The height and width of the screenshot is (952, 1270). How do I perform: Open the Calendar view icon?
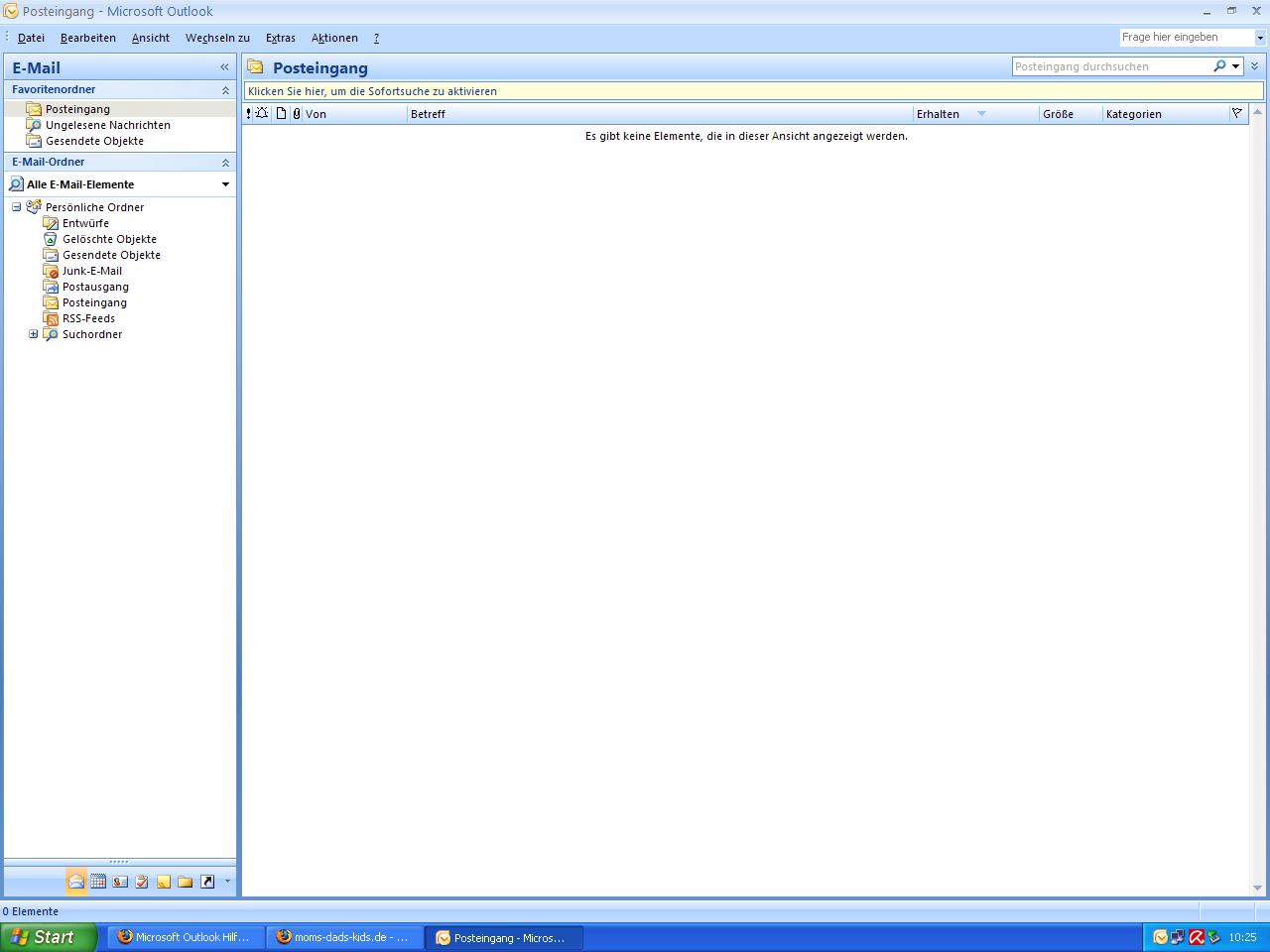pos(98,882)
